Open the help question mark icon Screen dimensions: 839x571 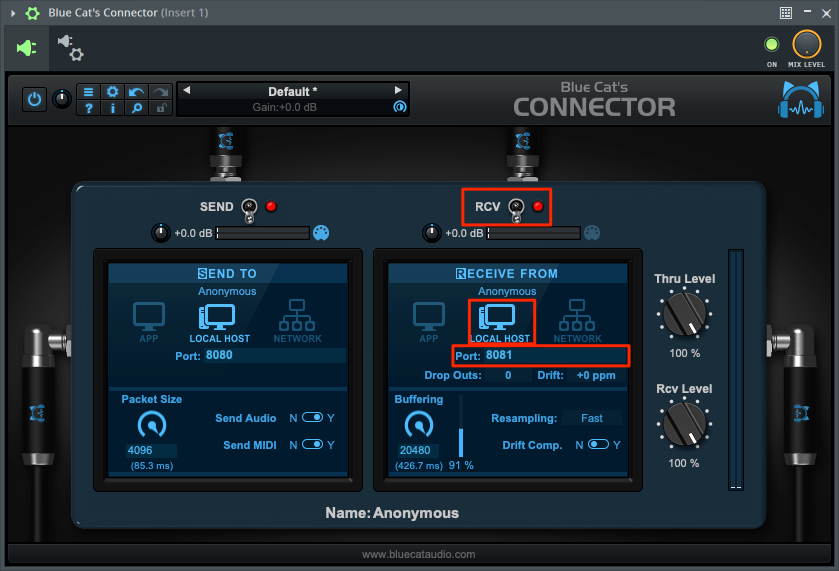pos(88,108)
